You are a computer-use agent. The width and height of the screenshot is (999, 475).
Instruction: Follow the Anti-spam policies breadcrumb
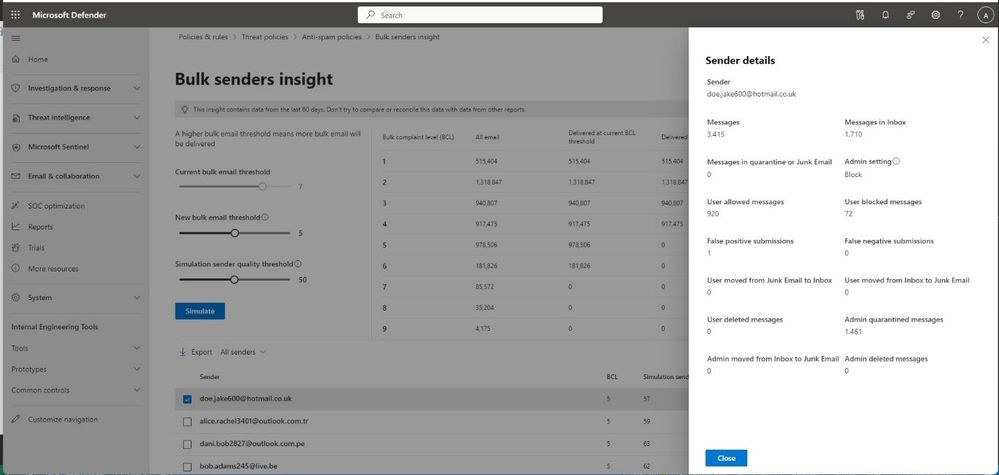pyautogui.click(x=331, y=37)
